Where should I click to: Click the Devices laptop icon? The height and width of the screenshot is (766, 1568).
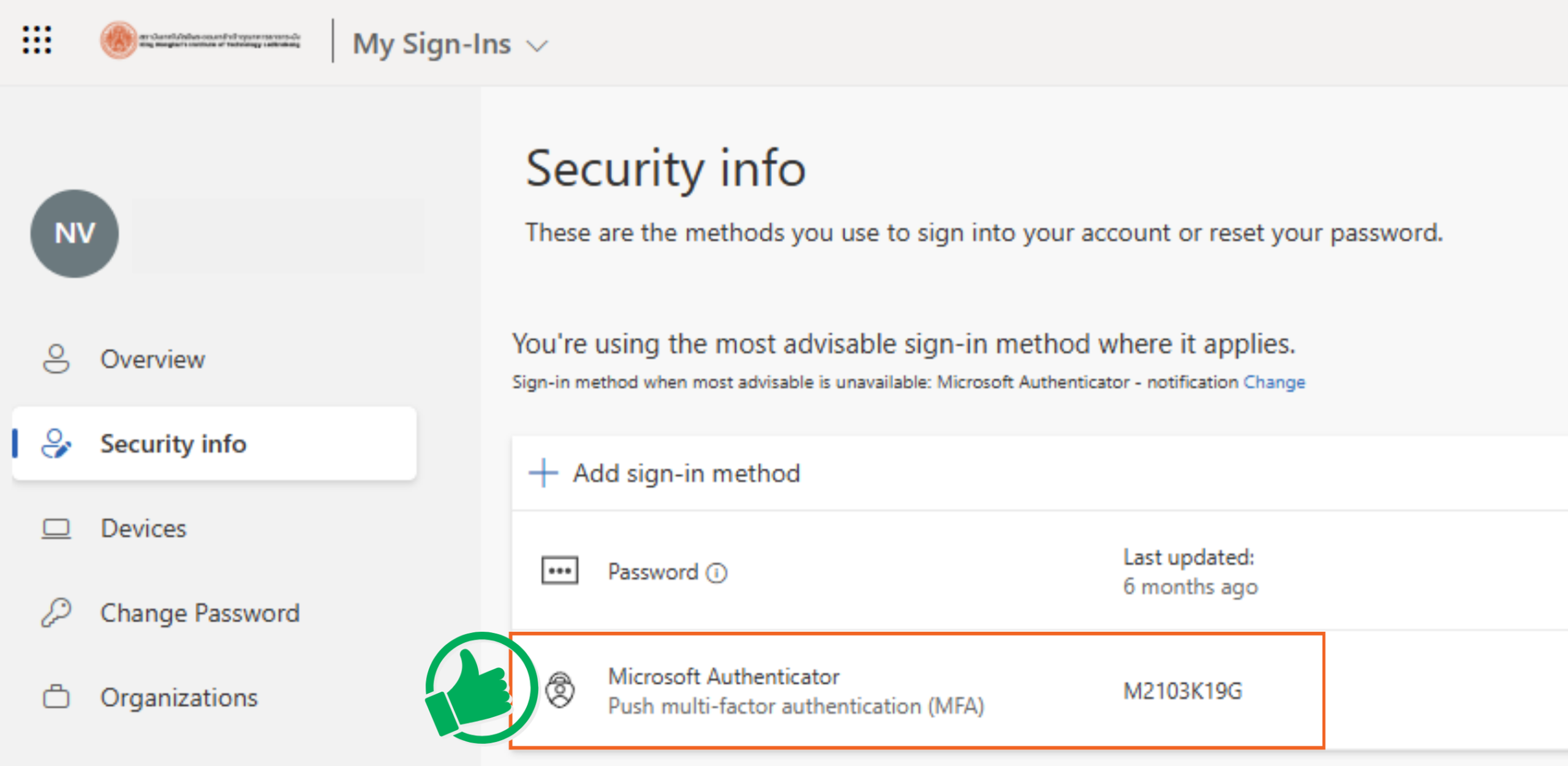(56, 528)
